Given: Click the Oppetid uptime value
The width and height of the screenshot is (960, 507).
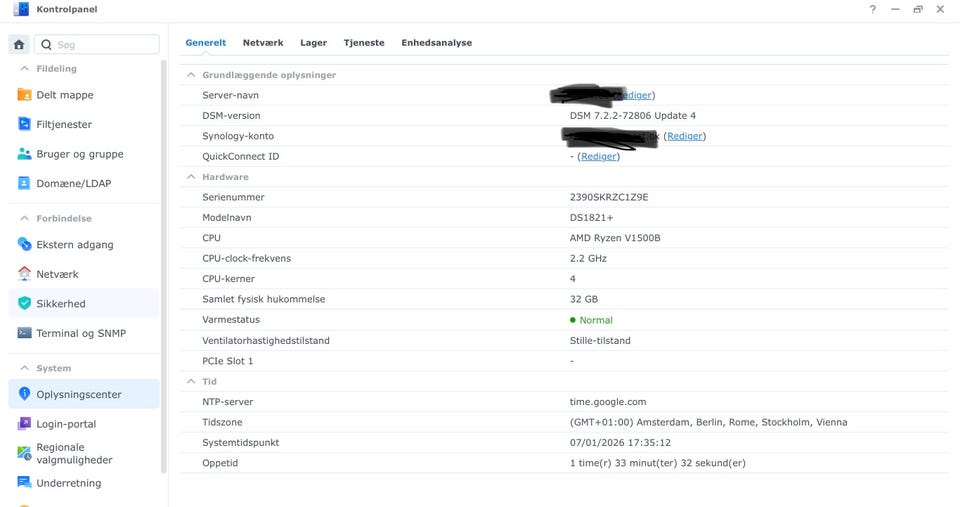Looking at the screenshot, I should (658, 463).
